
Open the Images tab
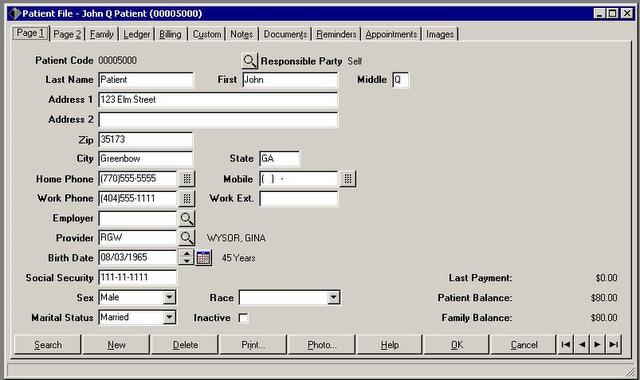click(440, 34)
